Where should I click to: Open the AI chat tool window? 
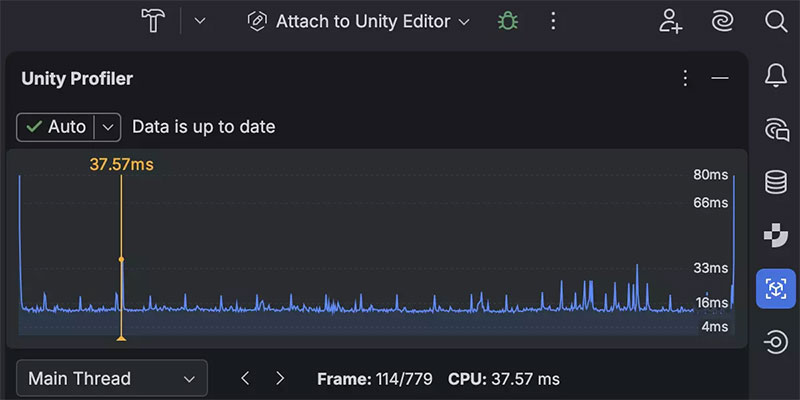pos(775,129)
